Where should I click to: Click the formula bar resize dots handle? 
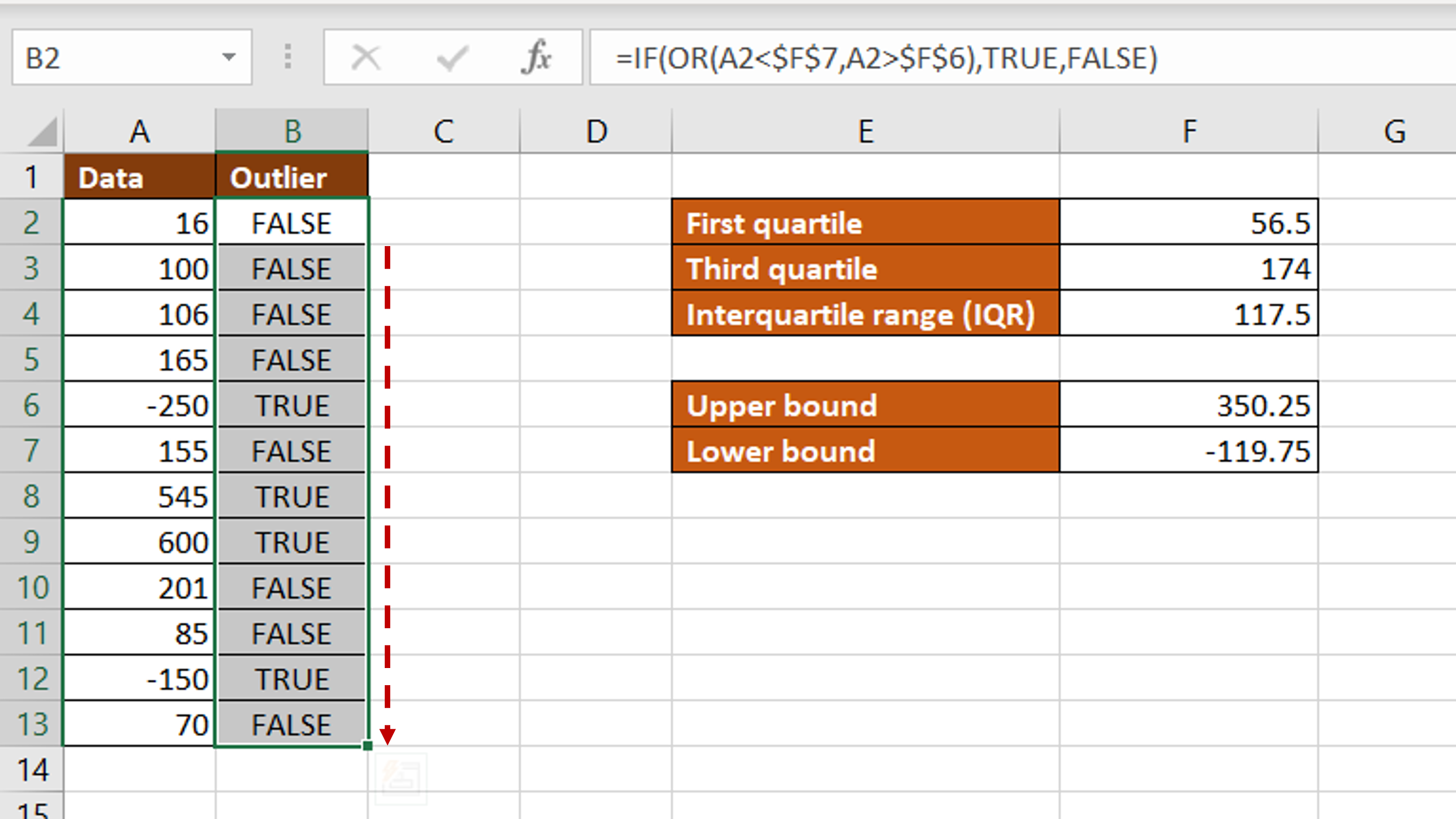pyautogui.click(x=287, y=57)
